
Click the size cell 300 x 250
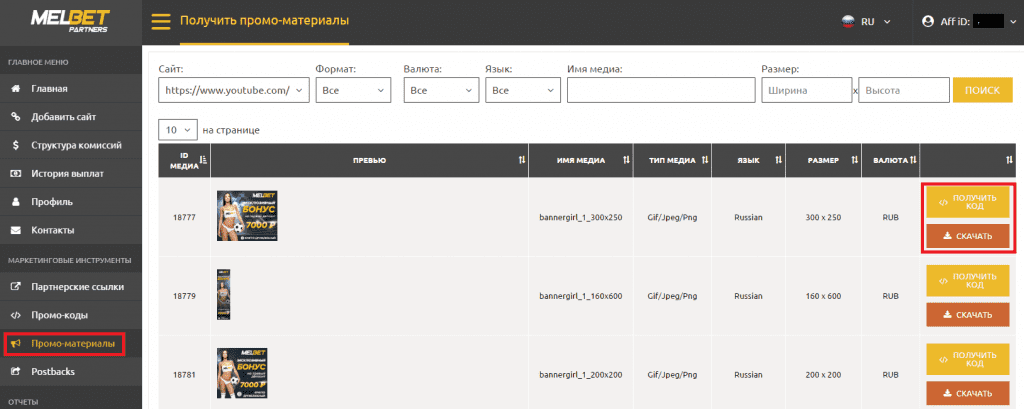tap(822, 217)
